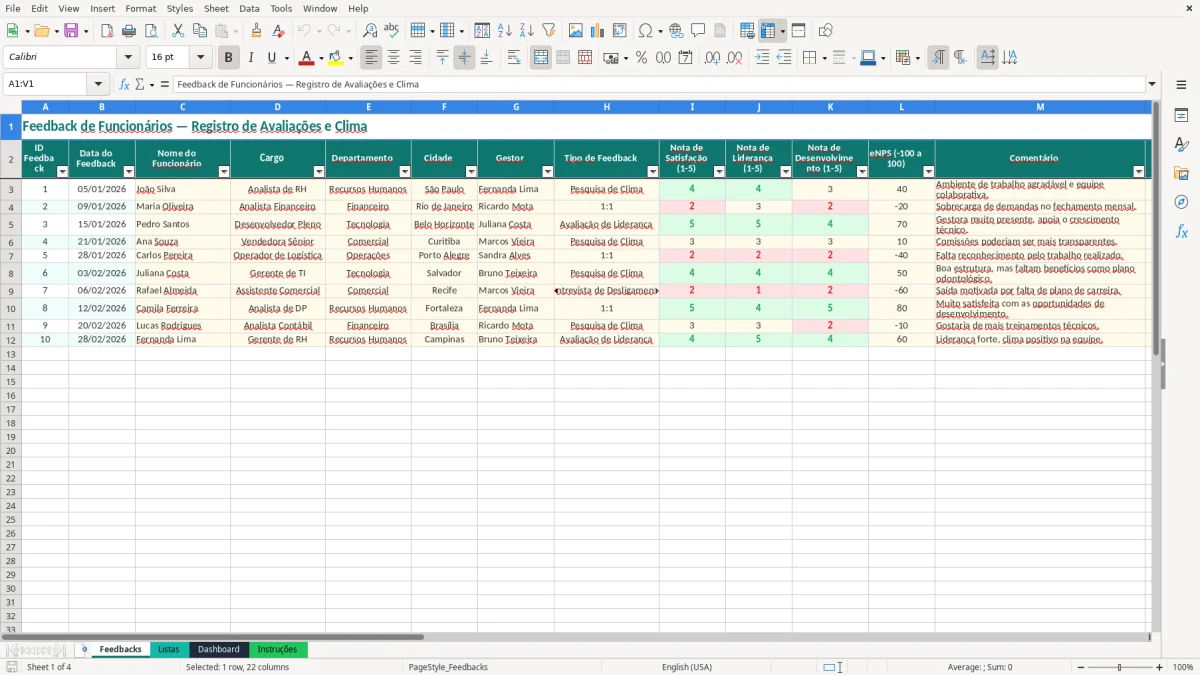Open the font size dropdown
Viewport: 1200px width, 675px height.
(201, 58)
